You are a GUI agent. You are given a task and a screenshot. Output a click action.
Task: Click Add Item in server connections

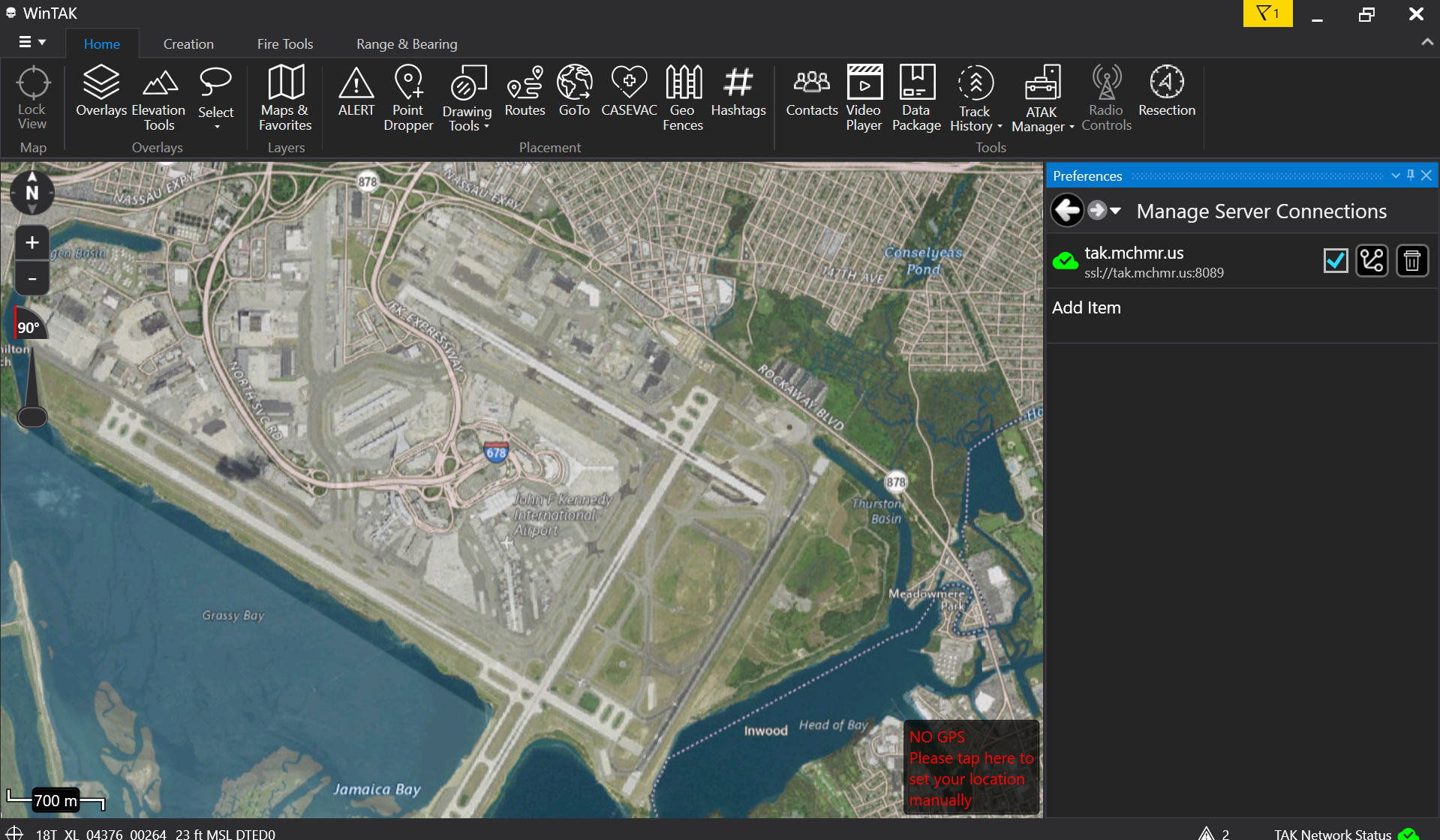(1086, 307)
